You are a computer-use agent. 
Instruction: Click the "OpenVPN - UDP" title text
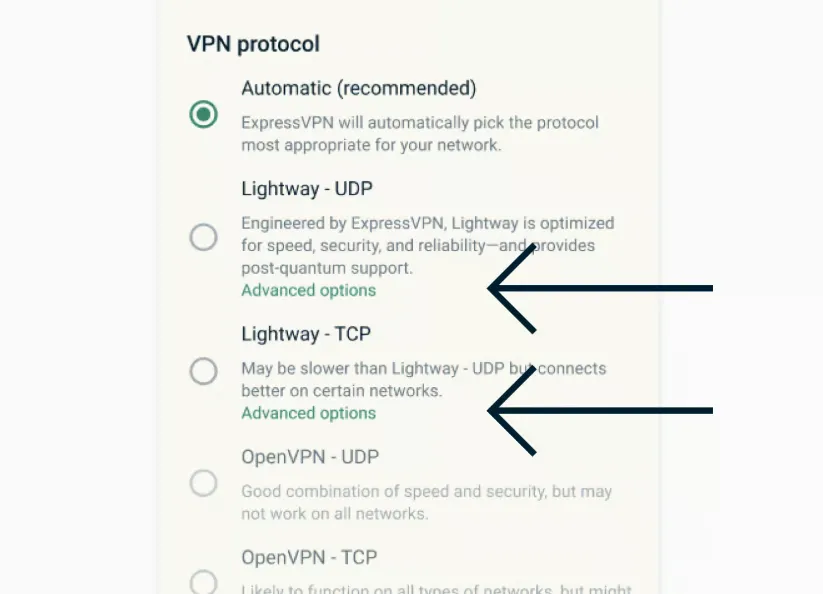tap(309, 457)
